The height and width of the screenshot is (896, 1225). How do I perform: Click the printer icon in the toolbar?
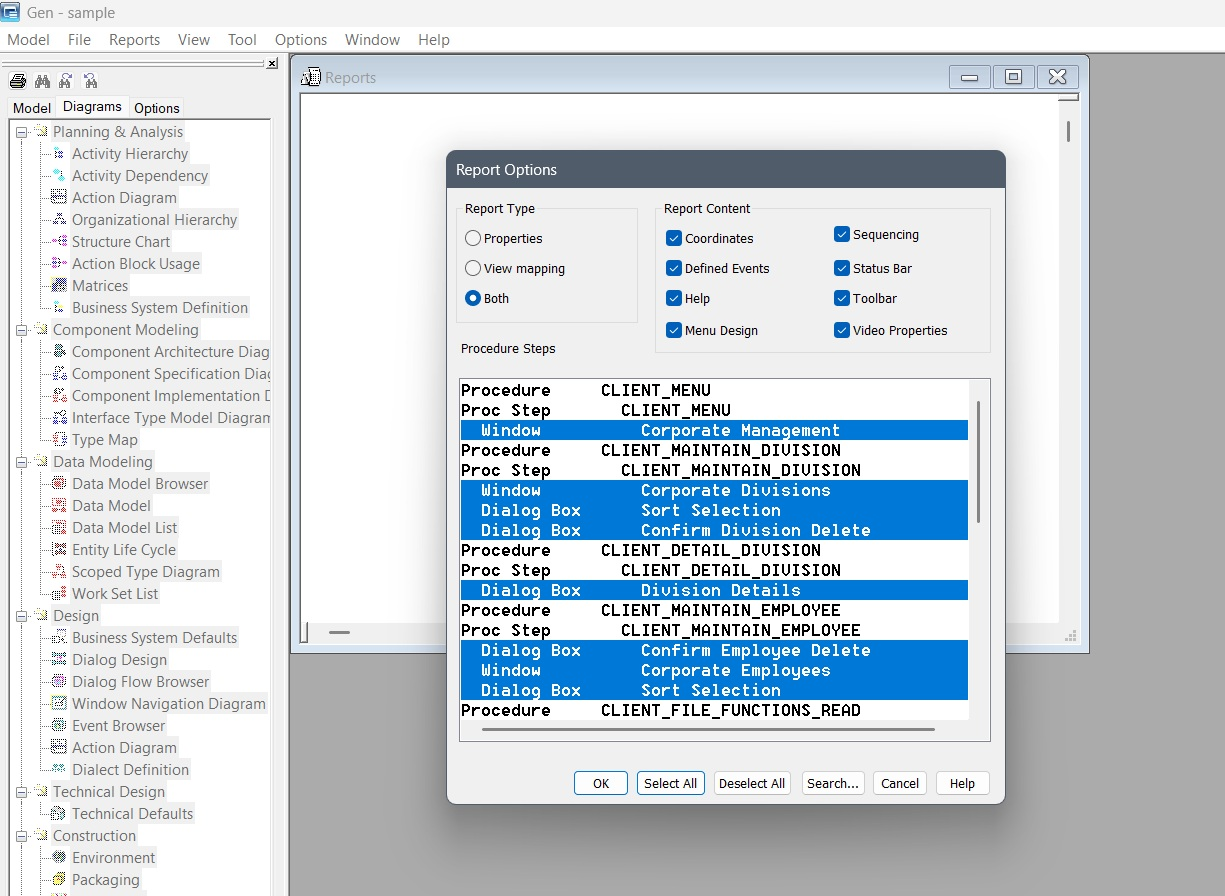click(x=17, y=81)
